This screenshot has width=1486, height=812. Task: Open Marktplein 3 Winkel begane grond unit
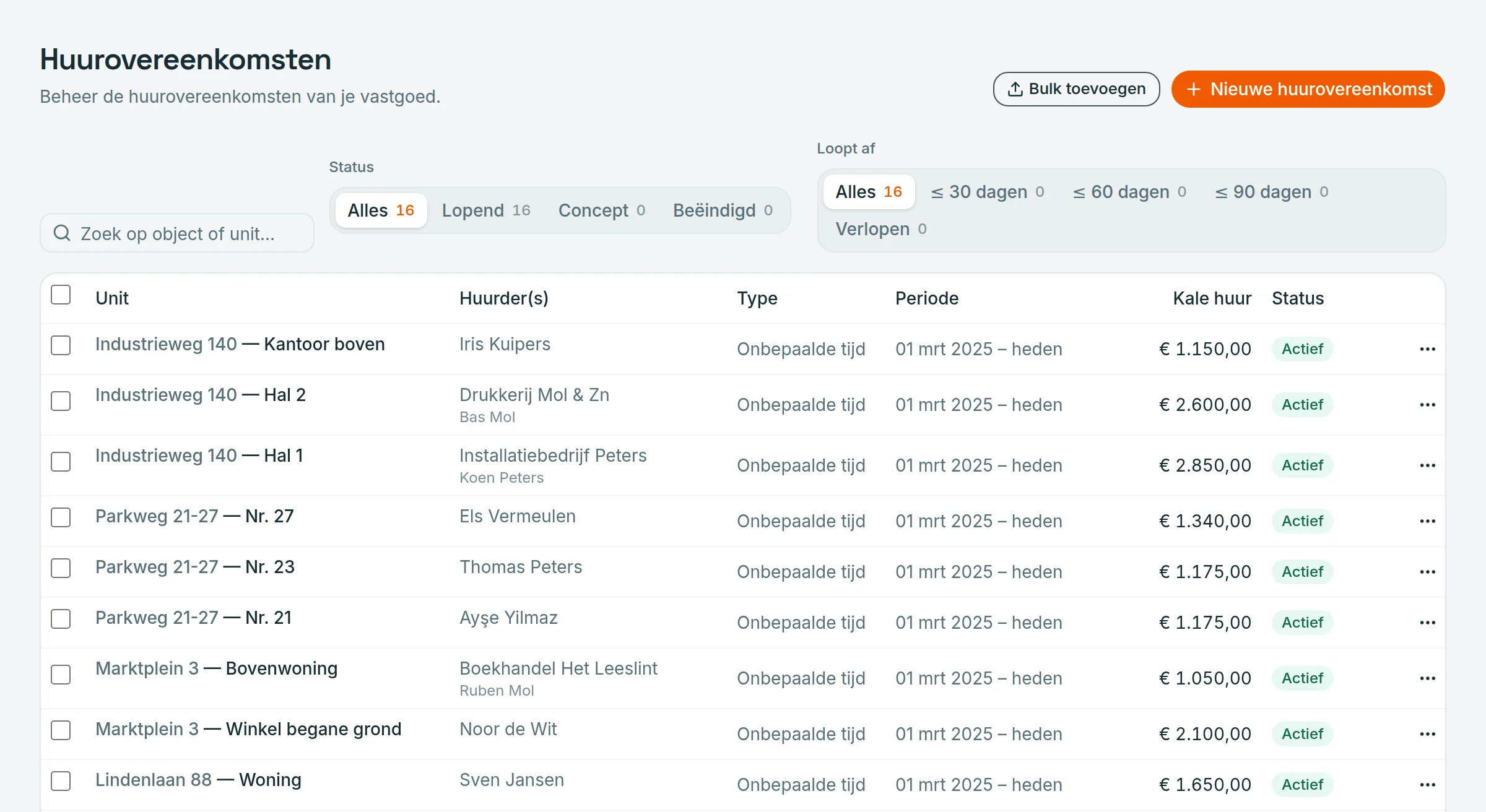(x=248, y=729)
